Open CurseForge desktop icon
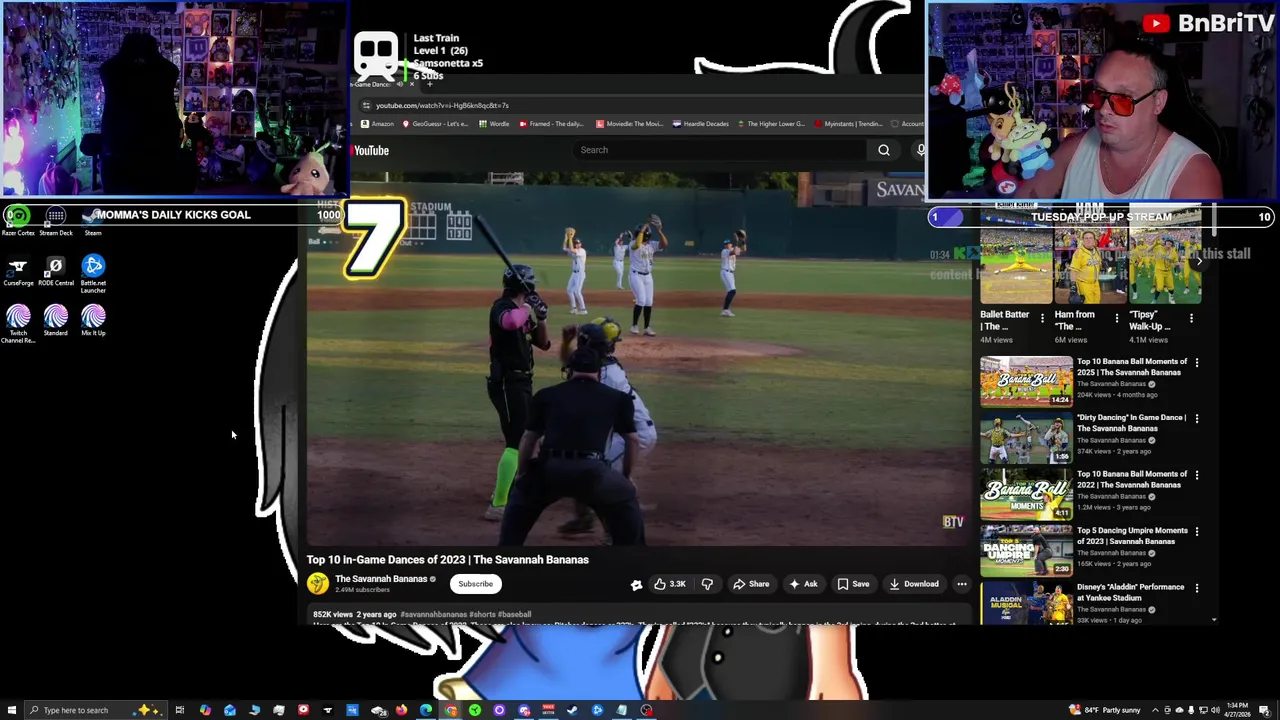 coord(18,271)
